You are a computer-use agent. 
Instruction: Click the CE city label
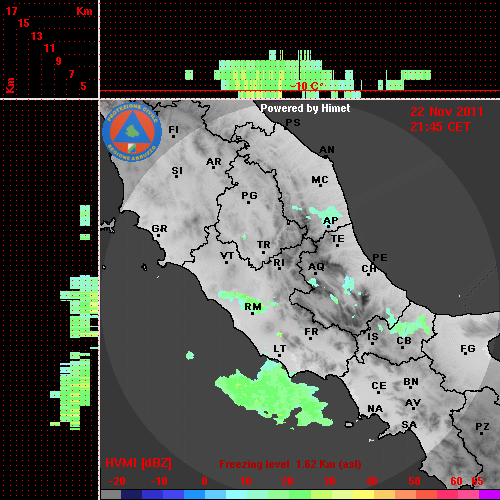tap(379, 386)
